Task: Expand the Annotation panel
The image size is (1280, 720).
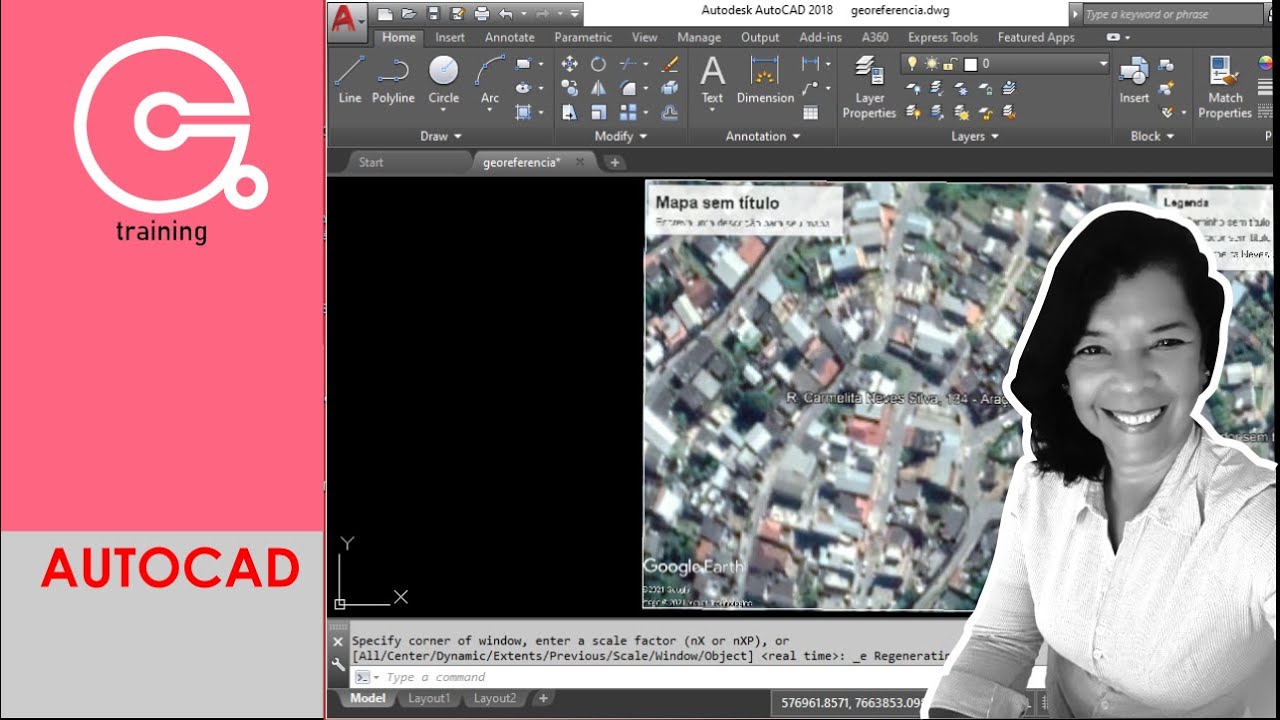Action: pyautogui.click(x=763, y=136)
